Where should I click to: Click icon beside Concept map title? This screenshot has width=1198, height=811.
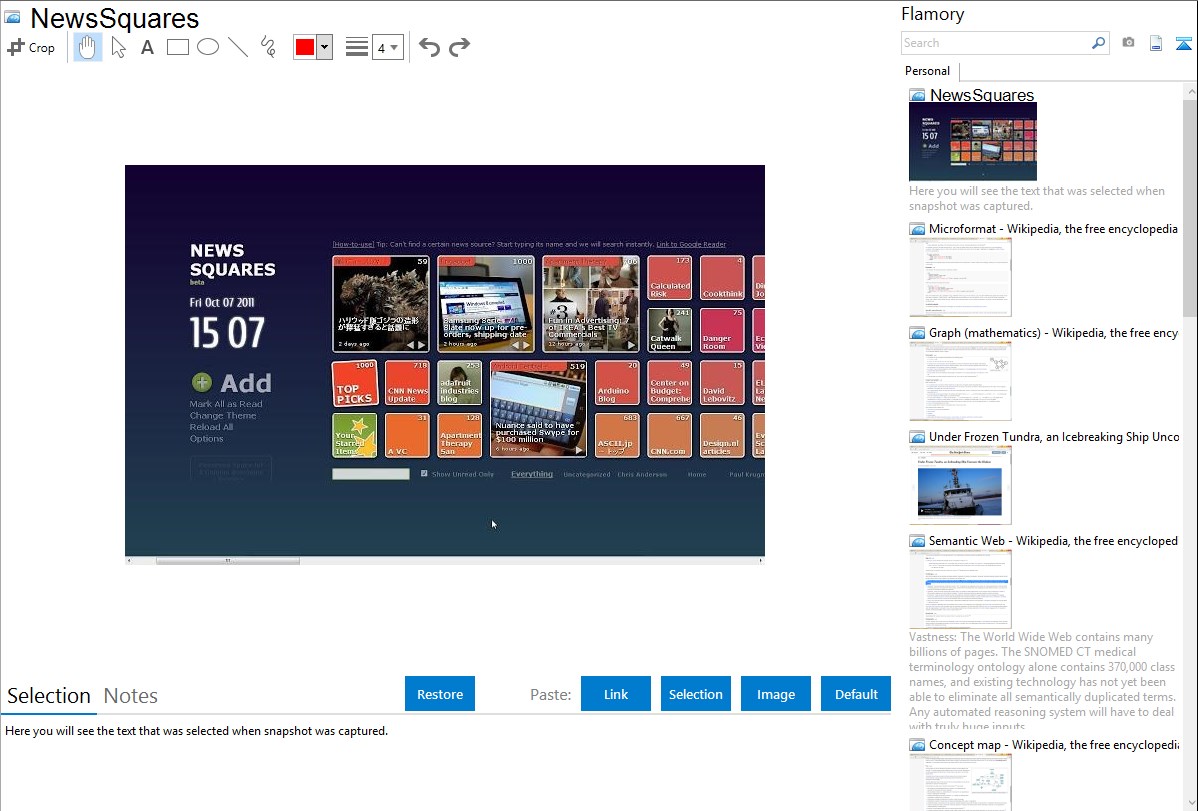tap(917, 744)
